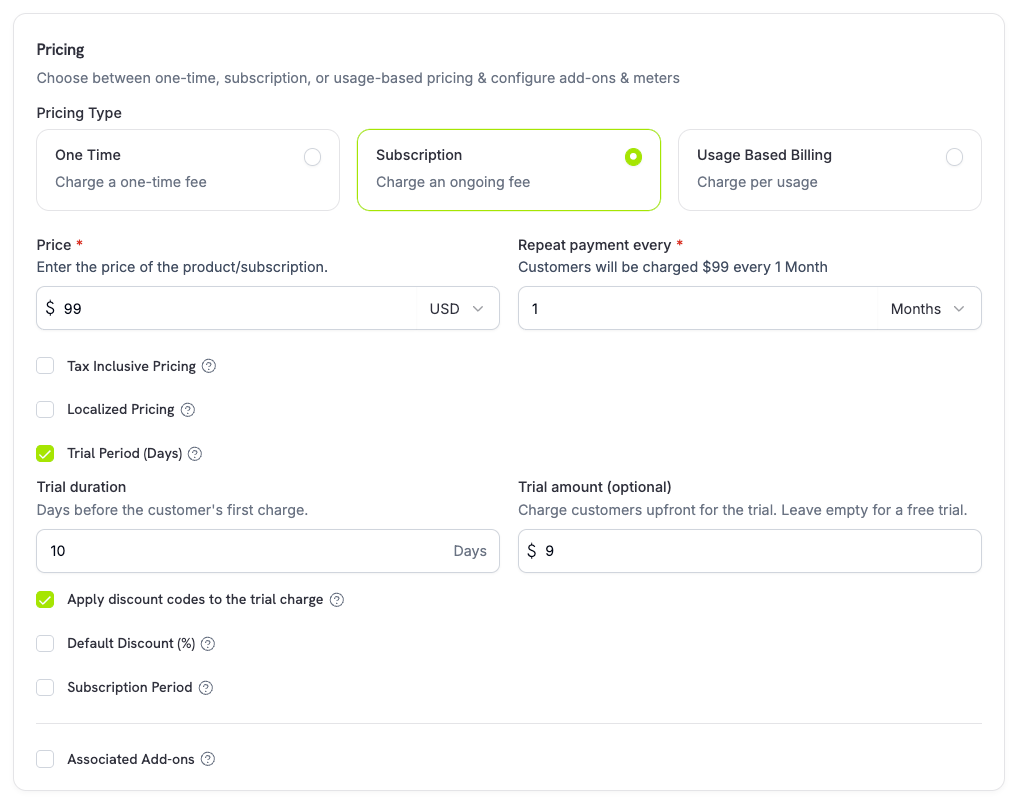Viewport: 1014px width, 809px height.
Task: Click the 'Charge an ongoing fee' card text
Action: (x=453, y=182)
